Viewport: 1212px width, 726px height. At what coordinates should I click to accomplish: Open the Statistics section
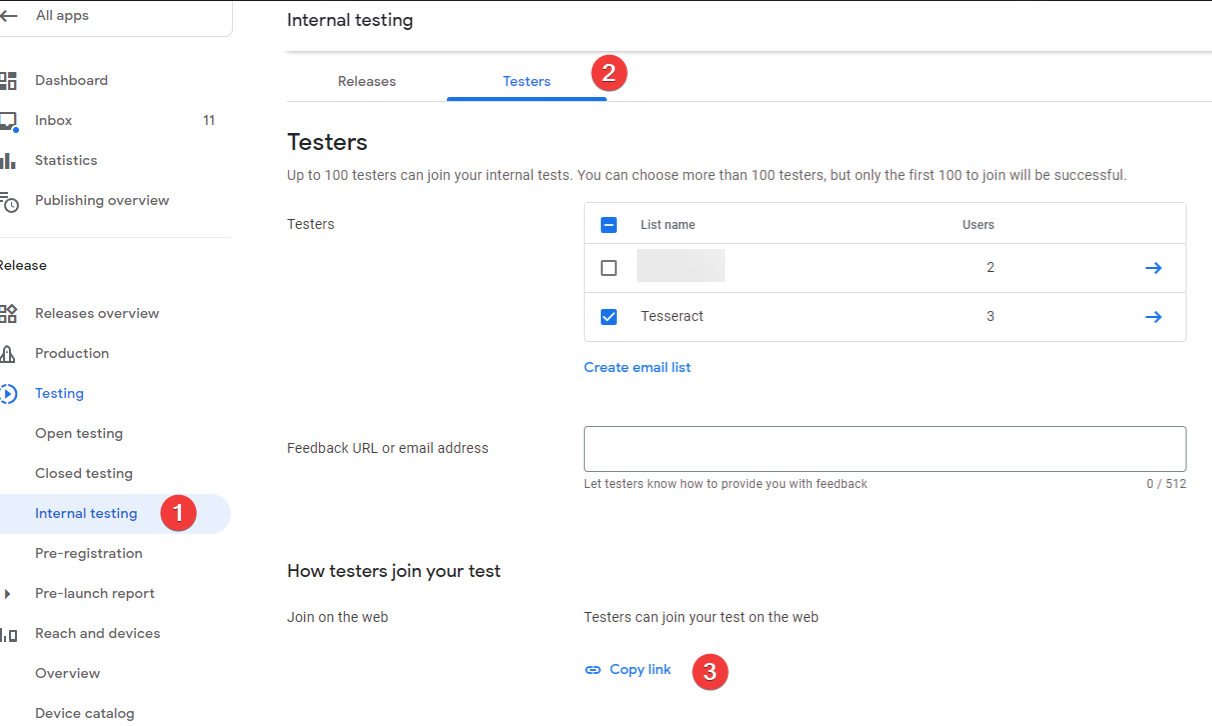pos(66,160)
